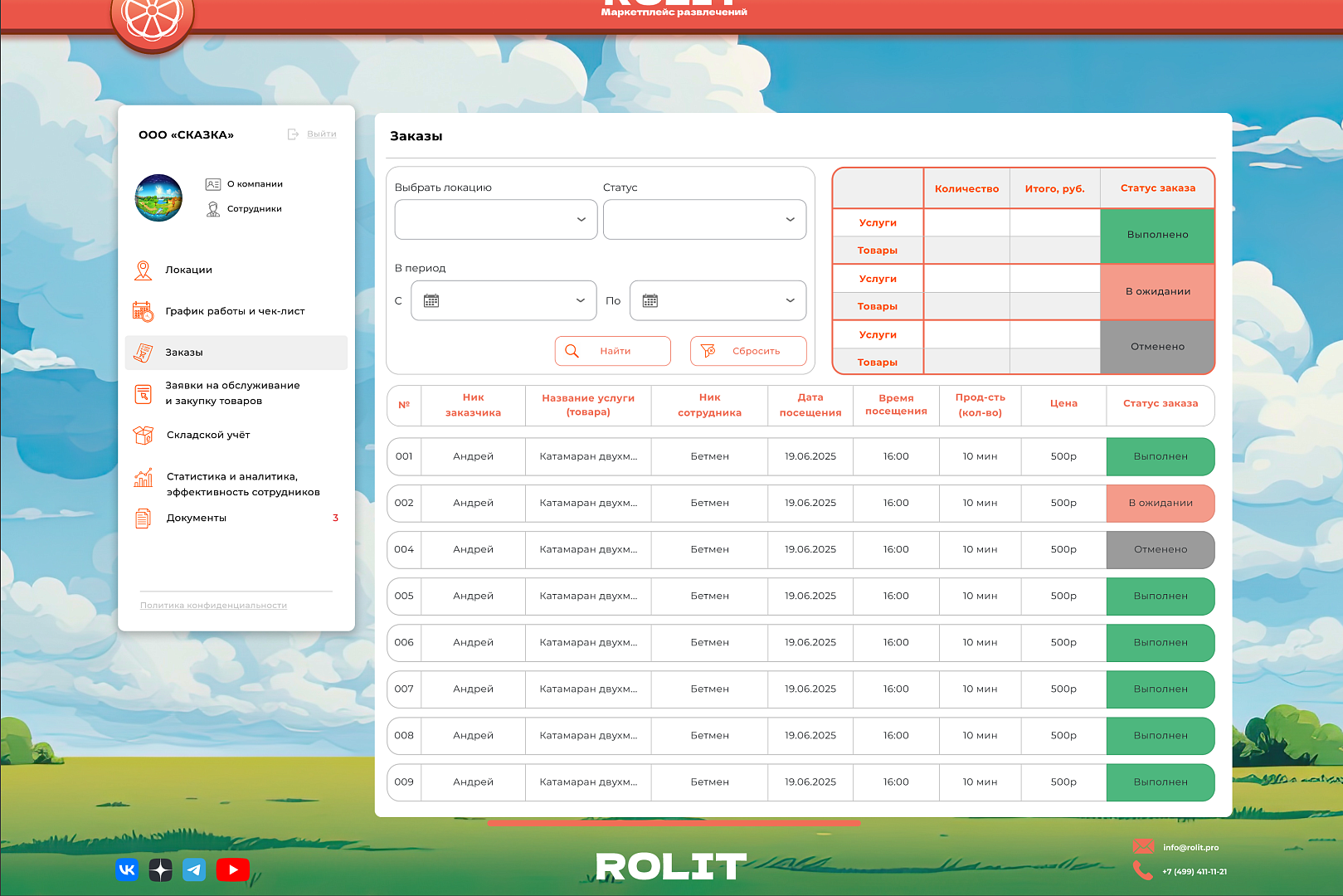Click the Documents page icon
Image resolution: width=1343 pixels, height=896 pixels.
pos(144,519)
